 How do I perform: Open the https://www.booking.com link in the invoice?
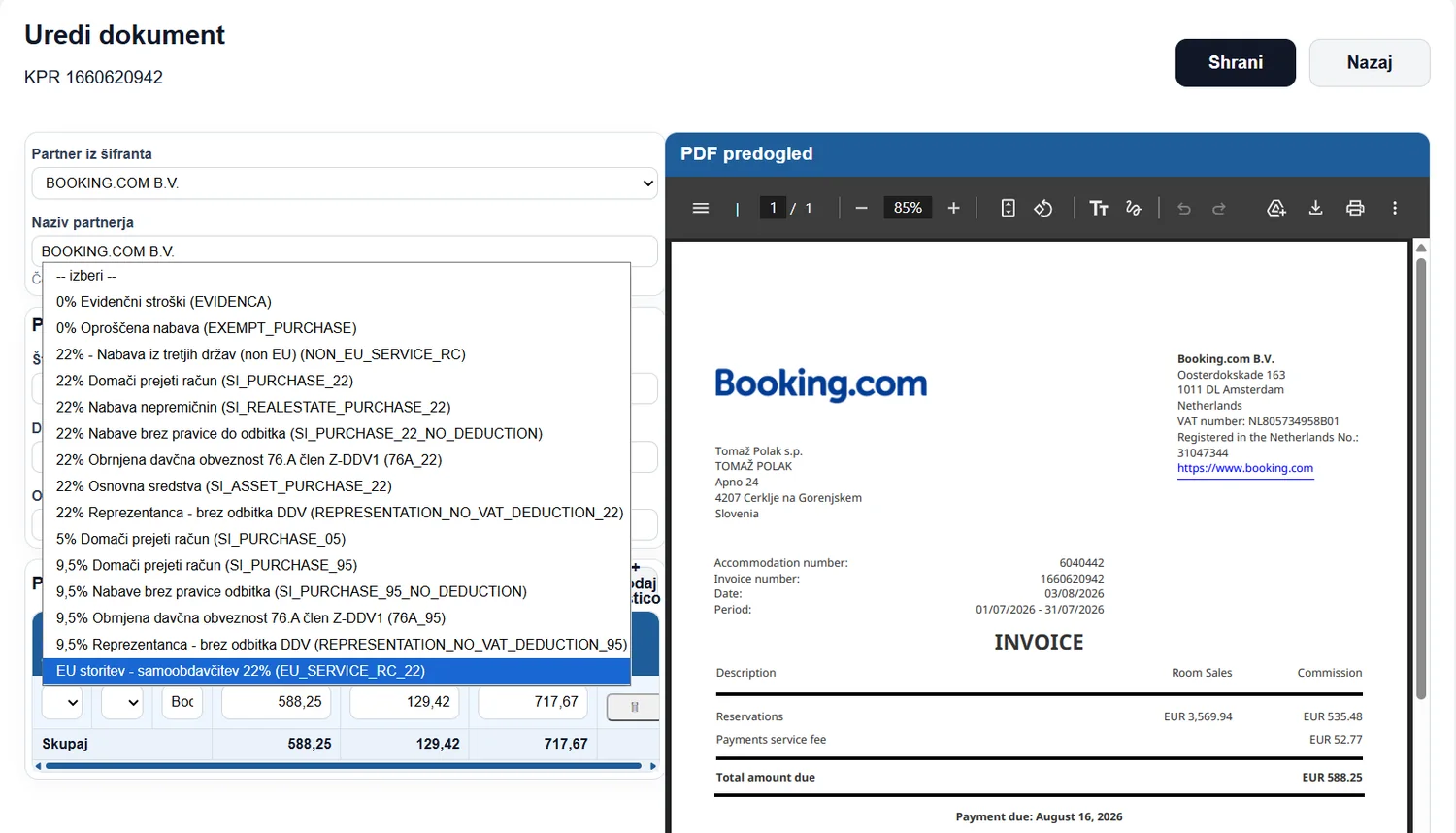click(1245, 468)
